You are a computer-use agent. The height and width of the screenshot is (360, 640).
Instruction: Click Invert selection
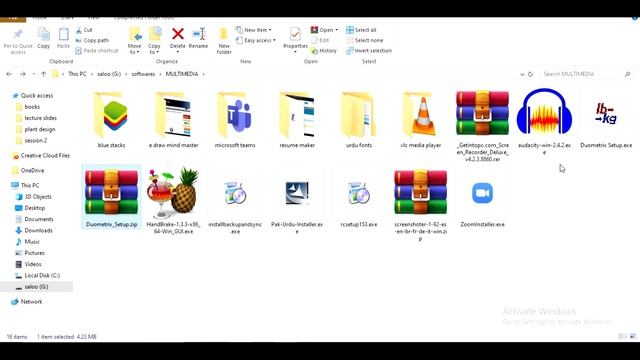point(369,51)
